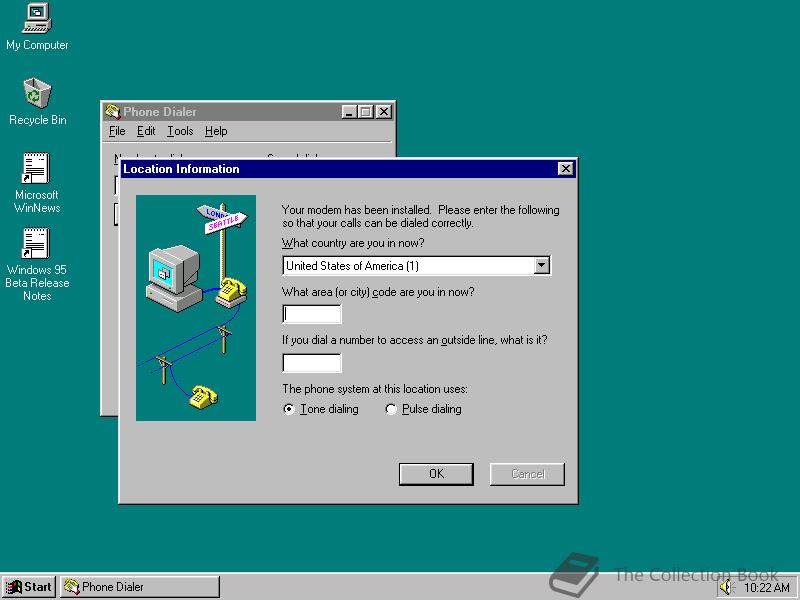Expand the United States of America list
Screen dimensions: 800x600
pyautogui.click(x=542, y=265)
